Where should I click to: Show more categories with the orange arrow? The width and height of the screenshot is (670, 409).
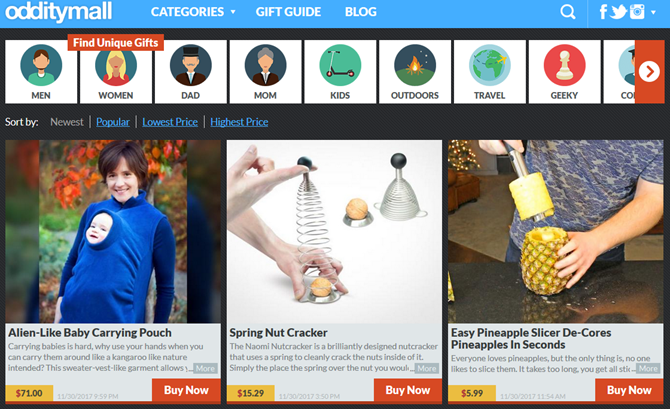(649, 72)
